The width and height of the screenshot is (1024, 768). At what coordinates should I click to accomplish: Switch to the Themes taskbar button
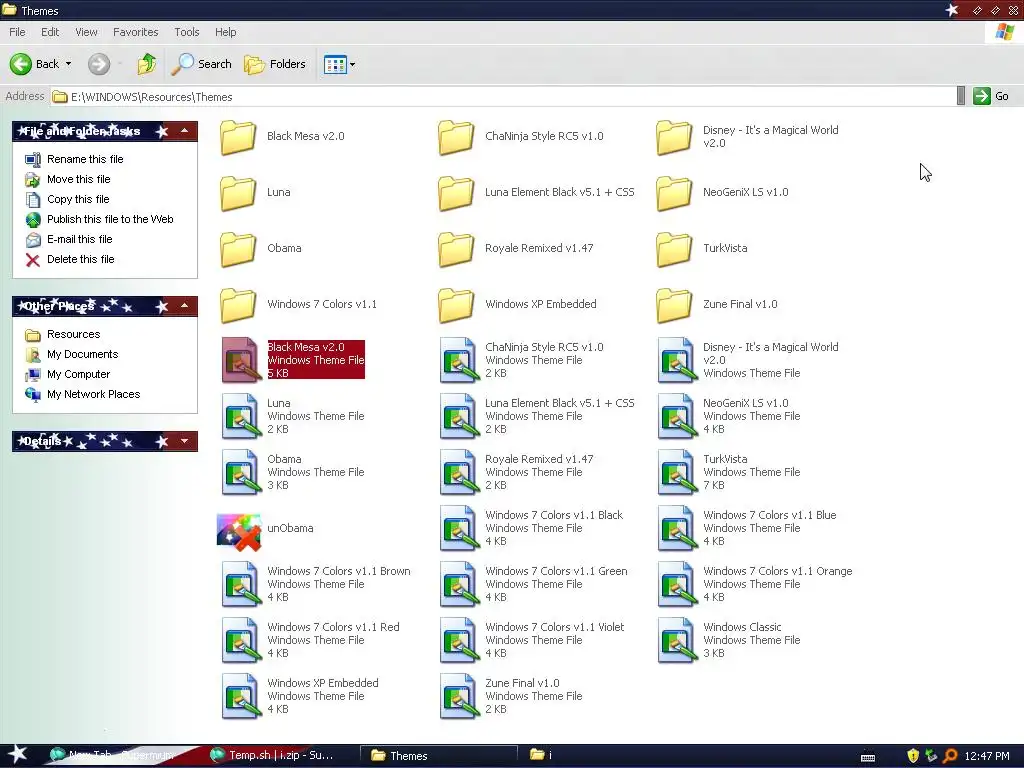[438, 756]
